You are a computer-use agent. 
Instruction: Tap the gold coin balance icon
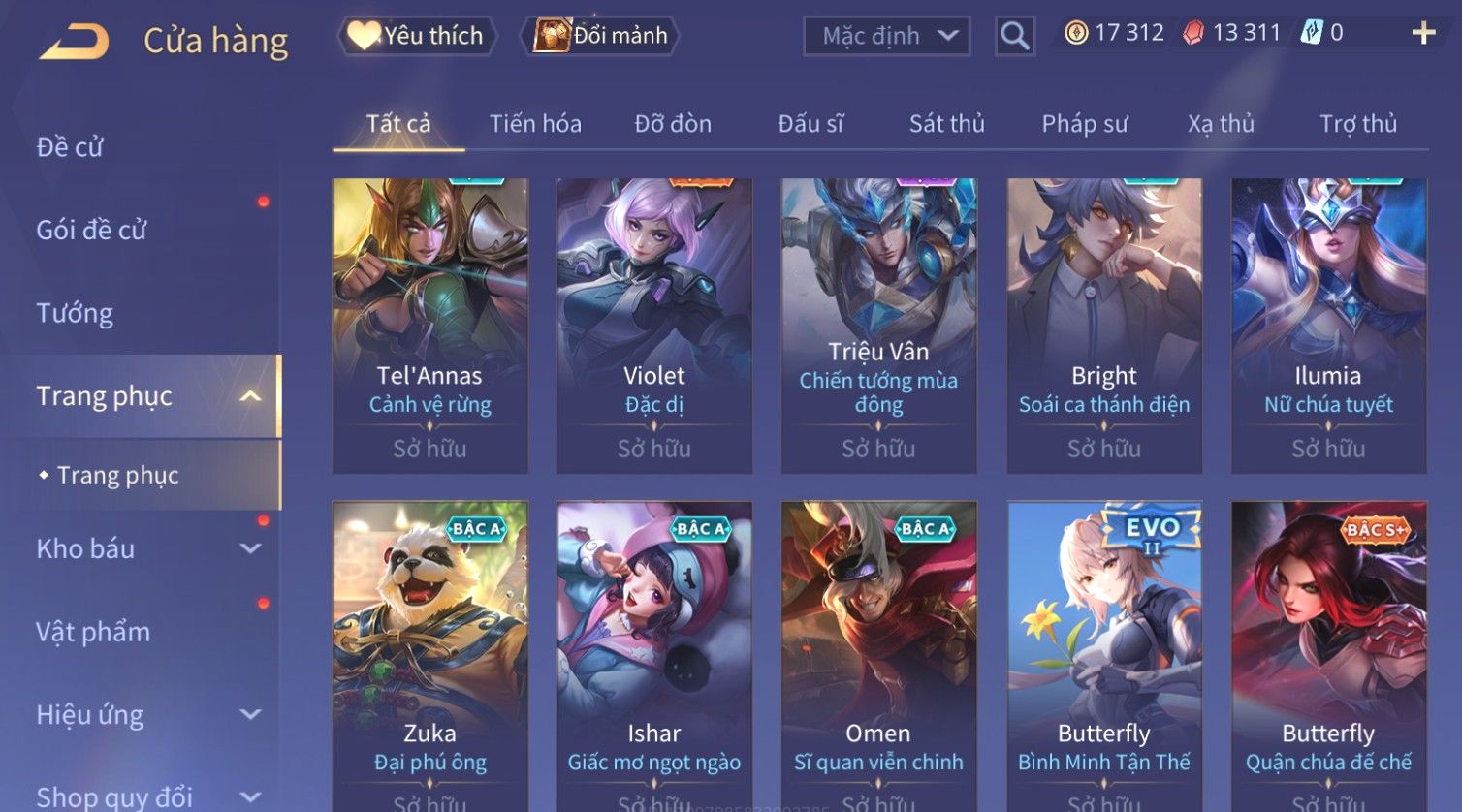1076,33
